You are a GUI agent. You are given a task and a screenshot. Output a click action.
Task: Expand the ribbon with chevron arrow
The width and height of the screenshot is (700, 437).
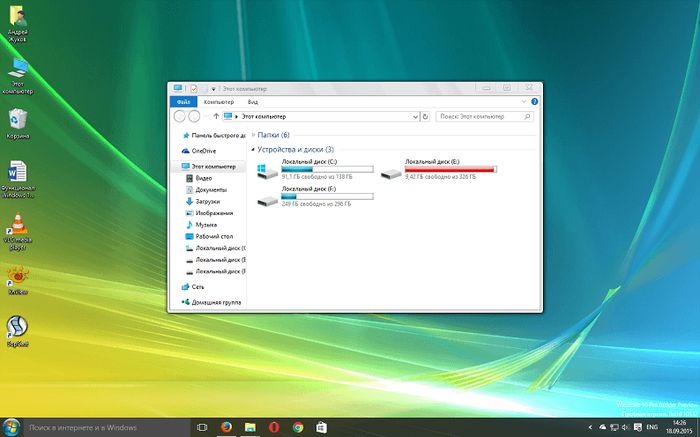(x=526, y=101)
